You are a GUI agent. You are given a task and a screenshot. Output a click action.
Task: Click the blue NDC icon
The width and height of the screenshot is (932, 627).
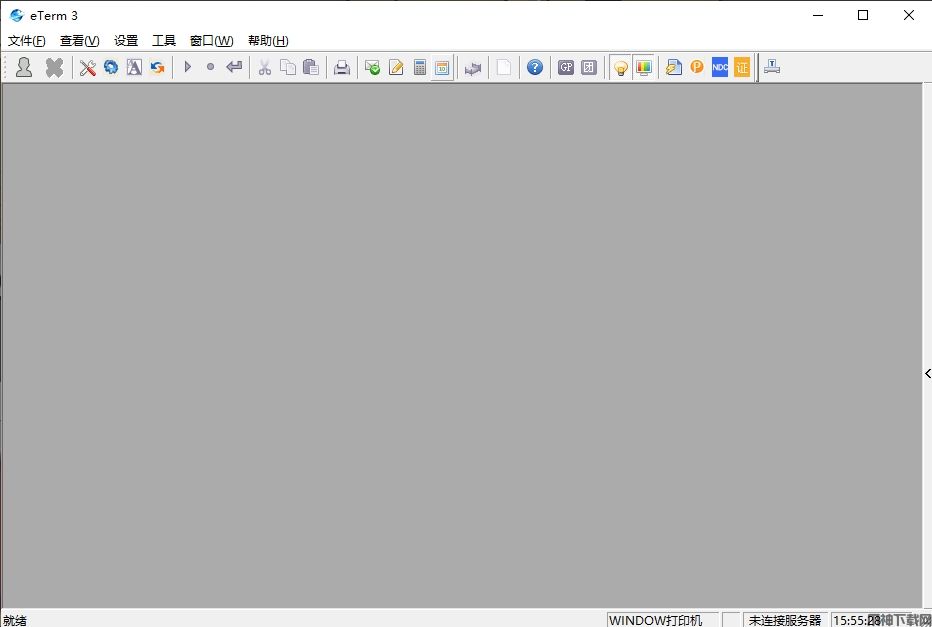720,67
